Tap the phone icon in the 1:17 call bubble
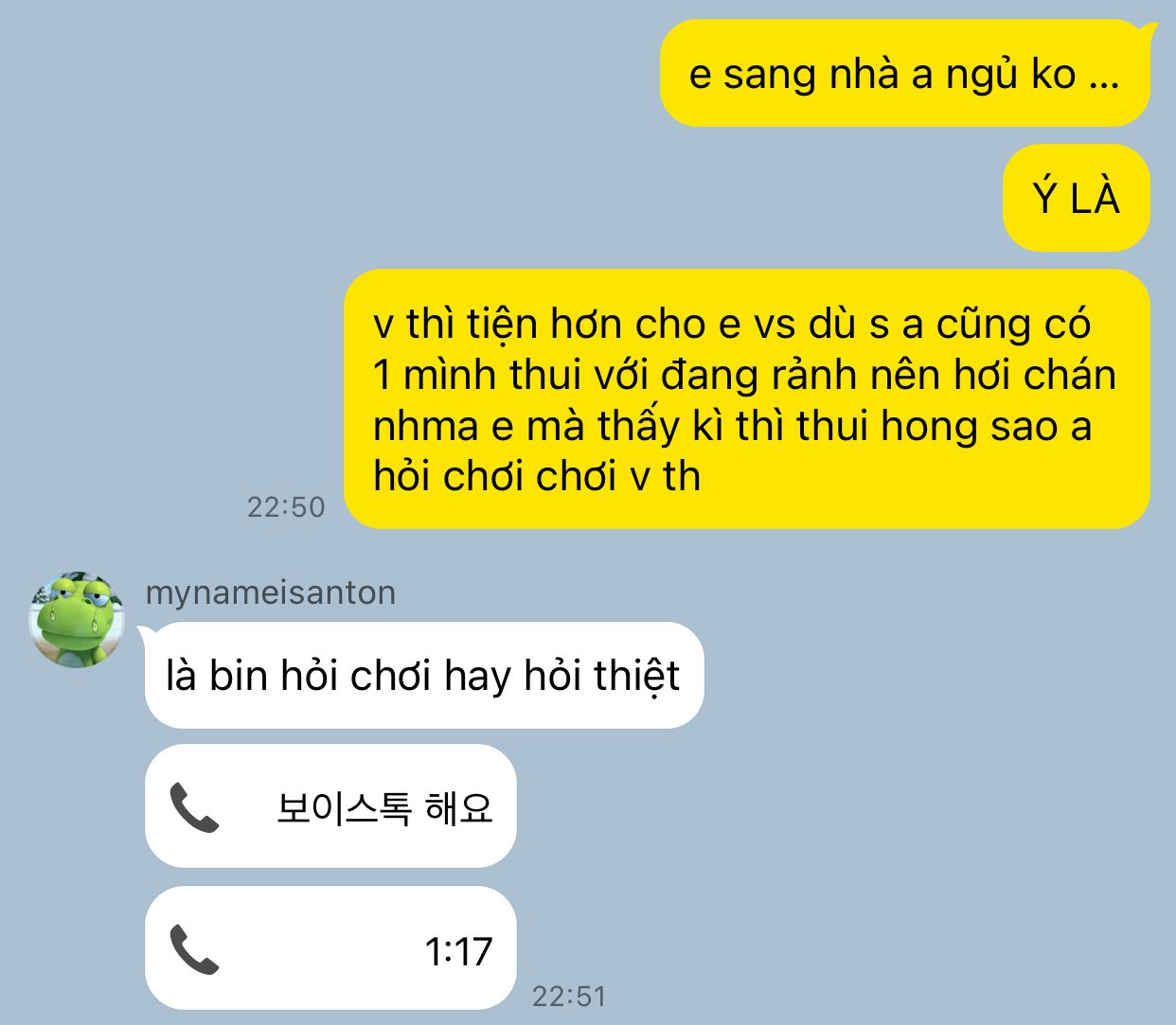 coord(193,949)
